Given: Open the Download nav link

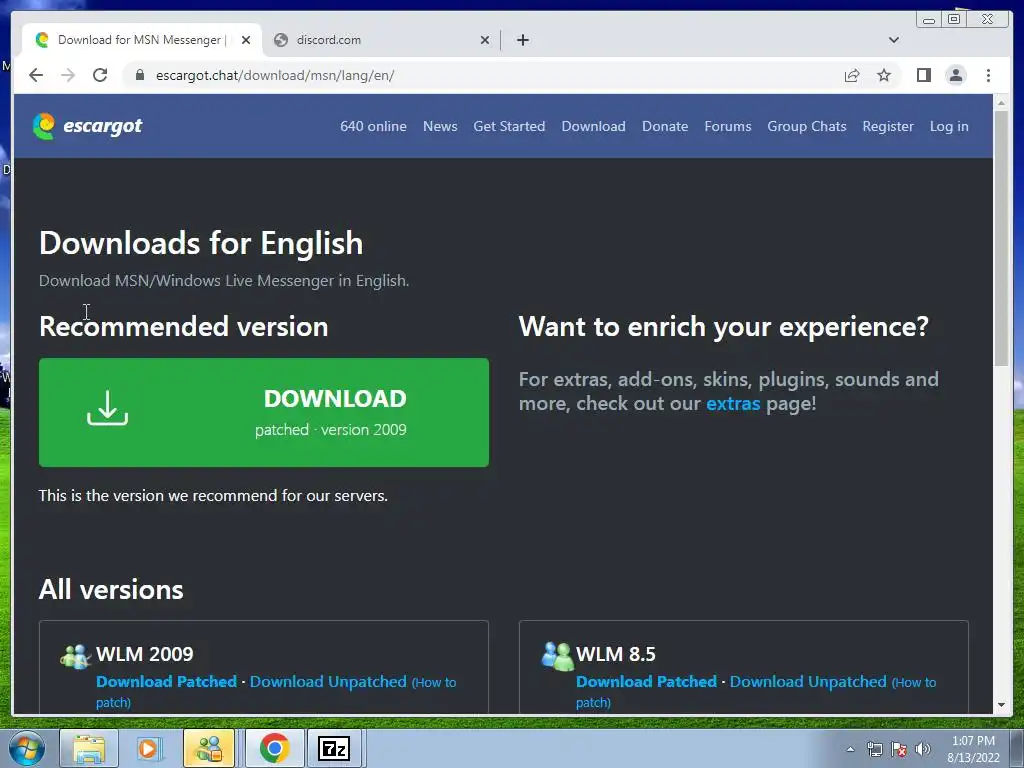Looking at the screenshot, I should click(593, 126).
